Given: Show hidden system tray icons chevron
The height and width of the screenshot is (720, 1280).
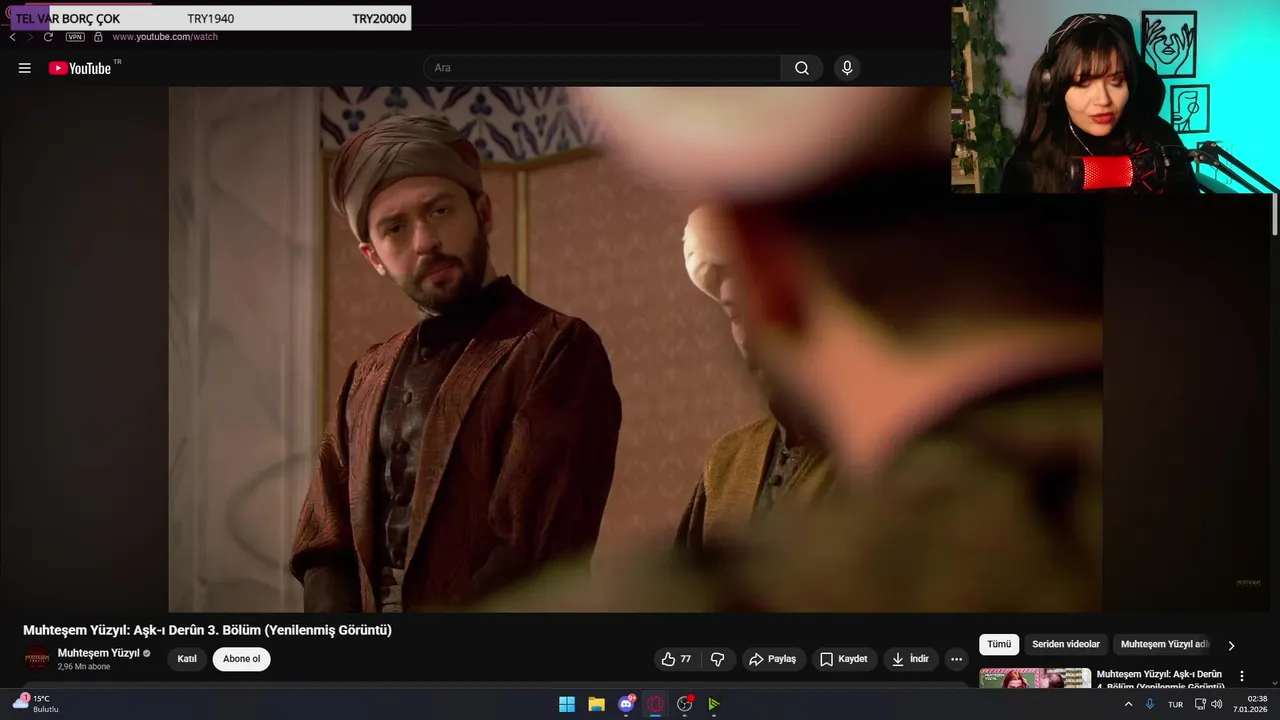Looking at the screenshot, I should pyautogui.click(x=1129, y=704).
